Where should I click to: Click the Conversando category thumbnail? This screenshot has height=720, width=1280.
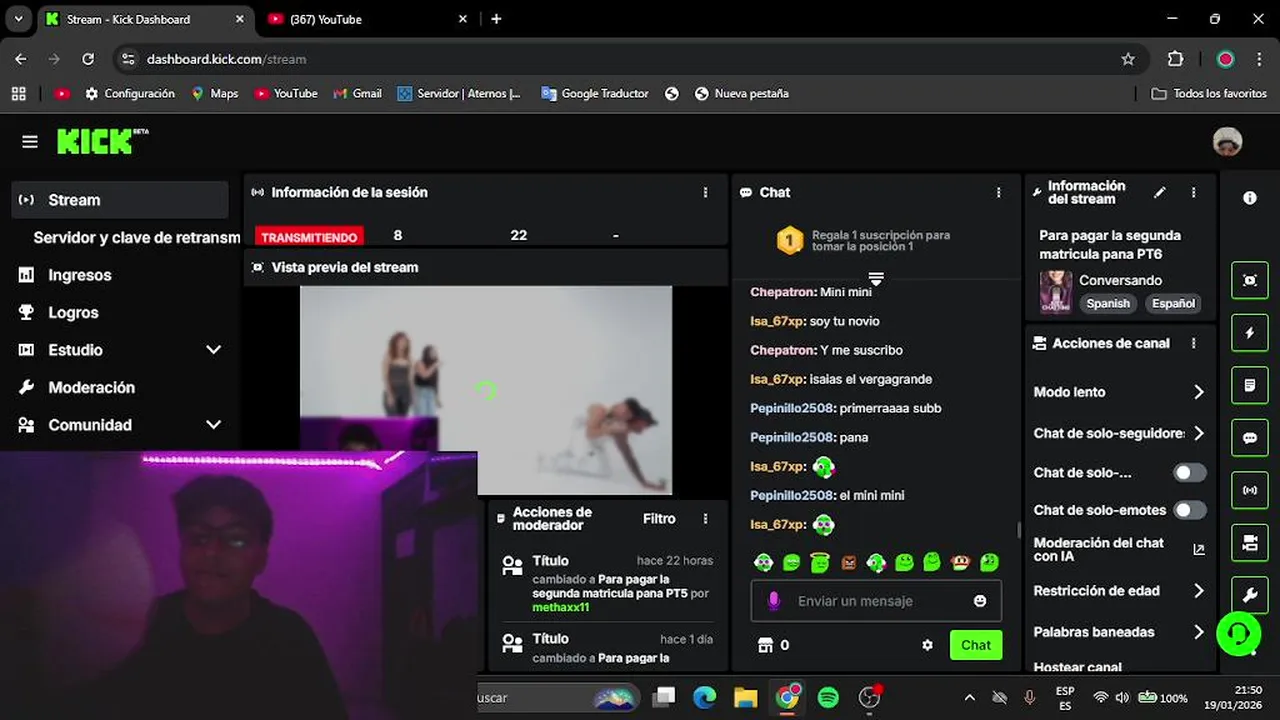1056,292
